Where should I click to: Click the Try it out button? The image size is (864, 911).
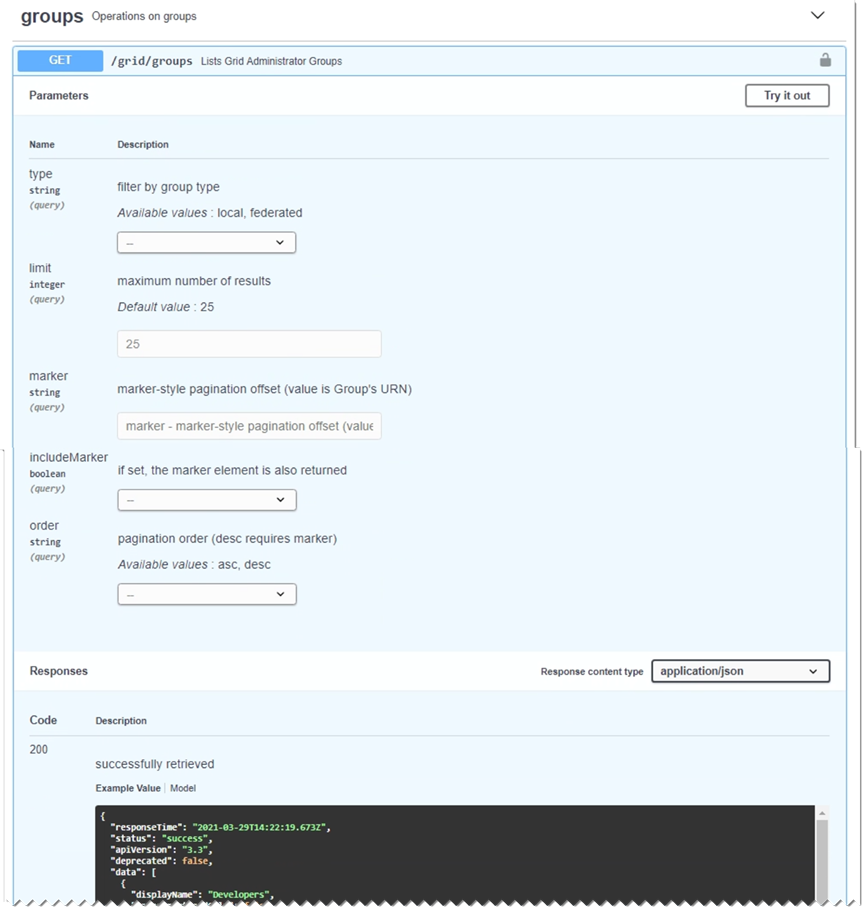787,96
